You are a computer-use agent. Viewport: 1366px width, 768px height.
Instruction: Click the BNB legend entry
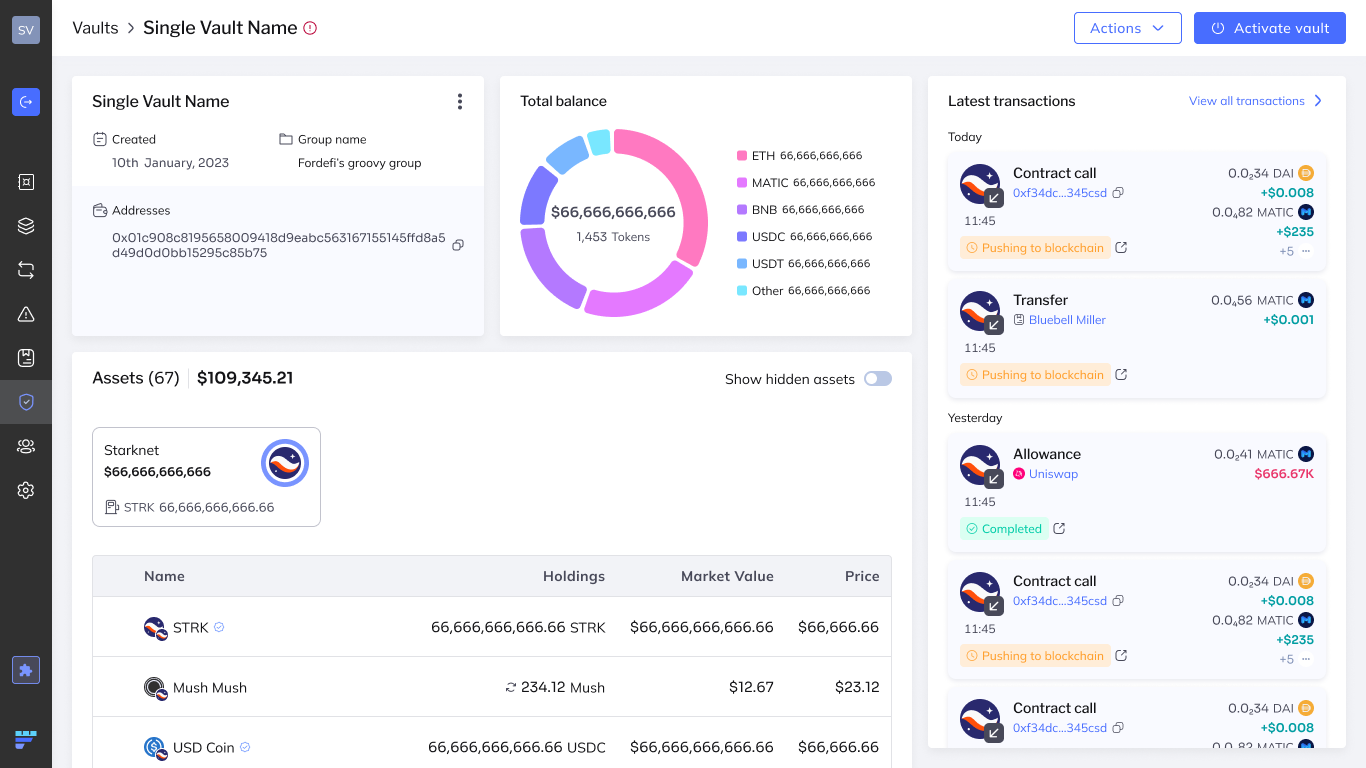coord(801,210)
